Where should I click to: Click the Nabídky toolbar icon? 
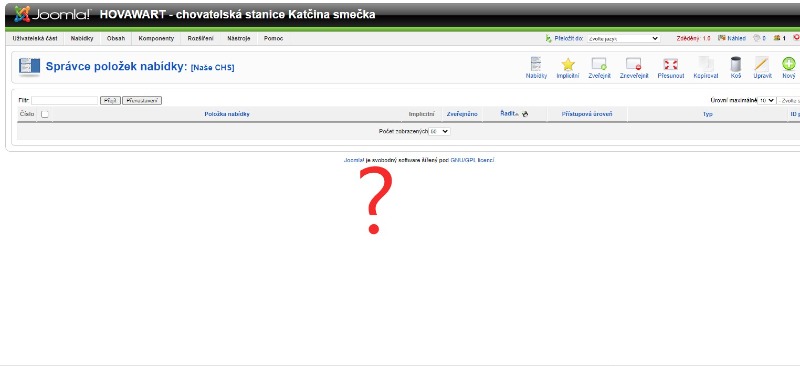pos(536,68)
